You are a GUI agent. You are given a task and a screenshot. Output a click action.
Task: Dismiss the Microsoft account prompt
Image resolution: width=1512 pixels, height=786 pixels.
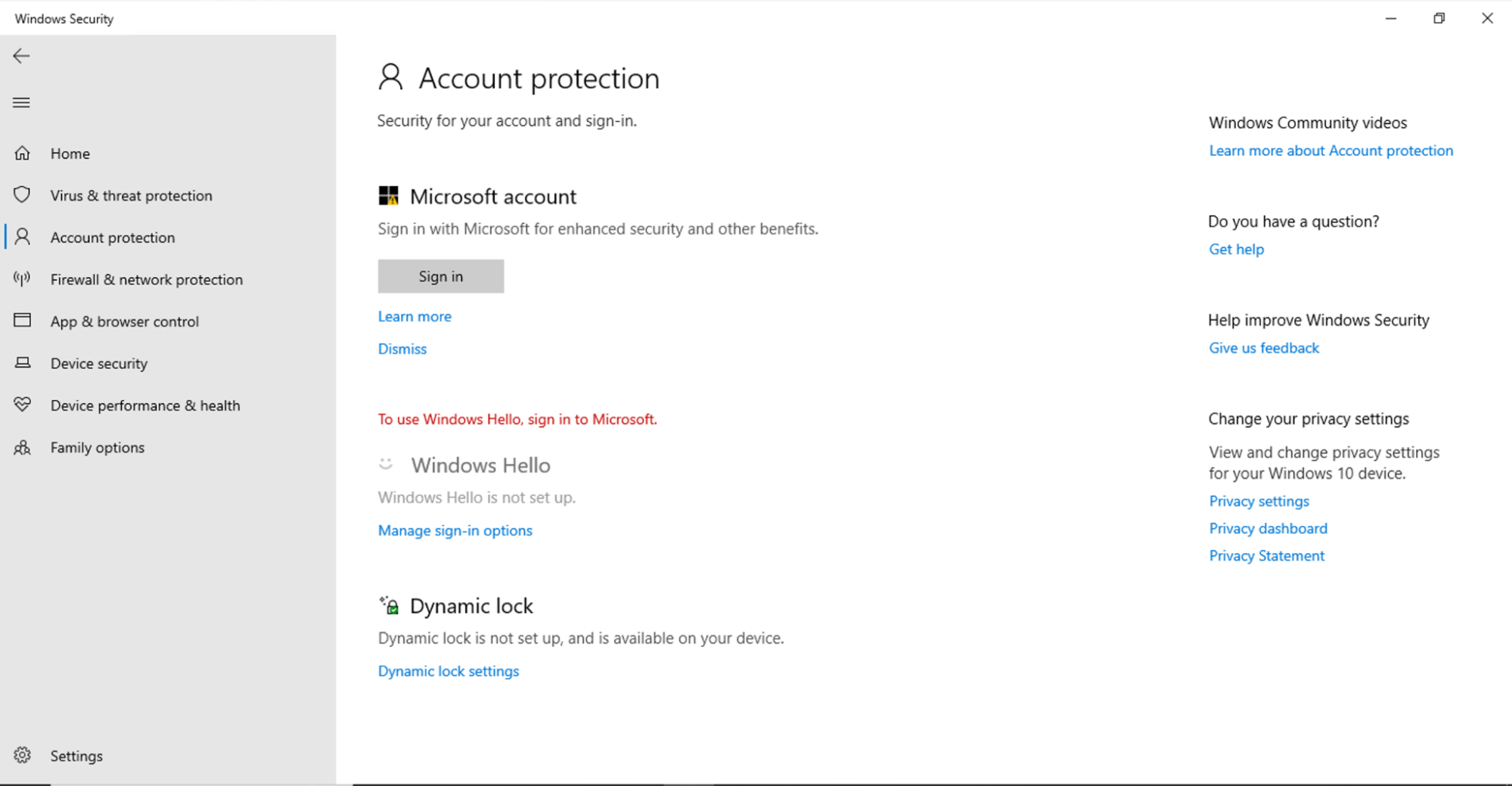402,348
